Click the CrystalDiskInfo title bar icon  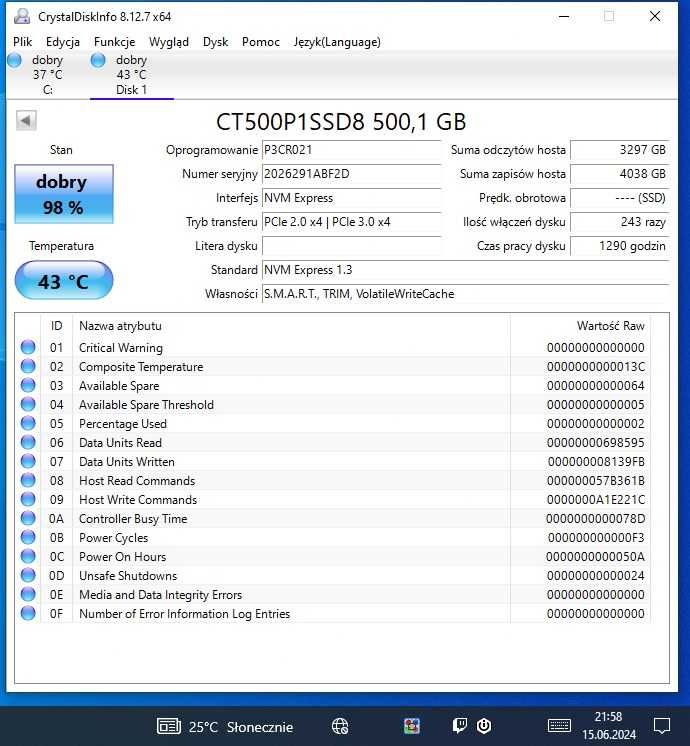(x=22, y=16)
